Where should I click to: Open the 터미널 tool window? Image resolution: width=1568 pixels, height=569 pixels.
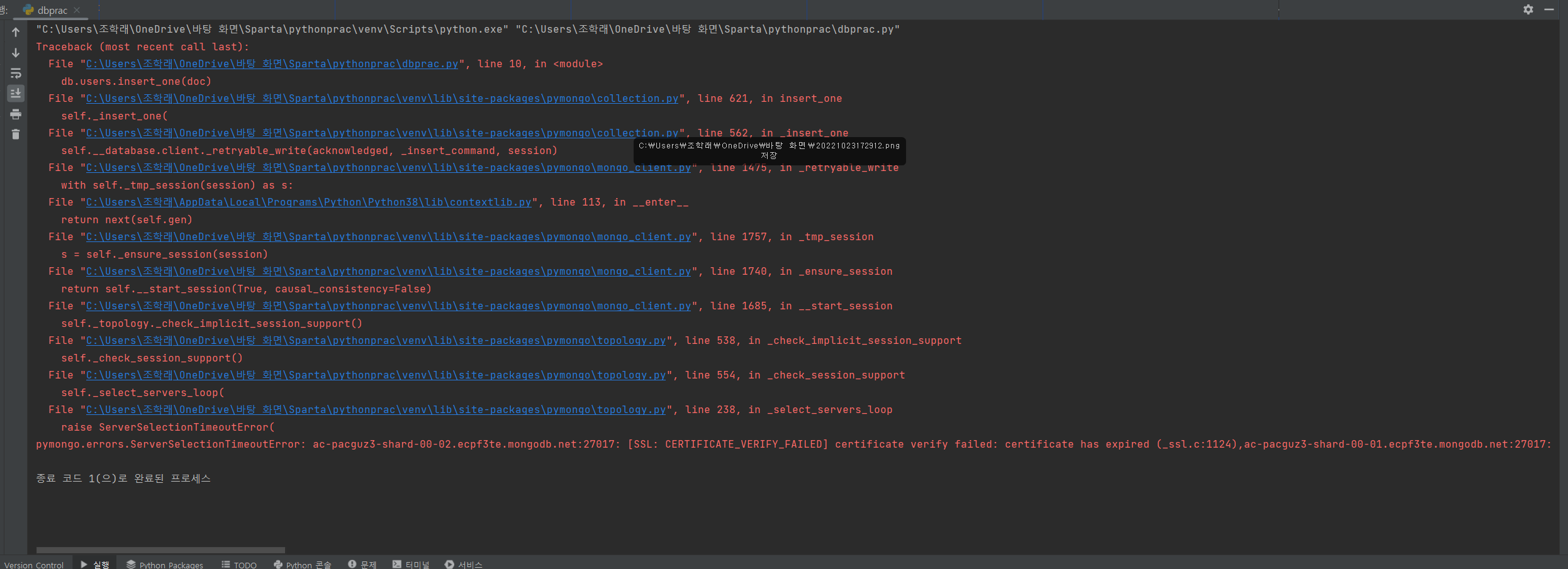[x=411, y=565]
